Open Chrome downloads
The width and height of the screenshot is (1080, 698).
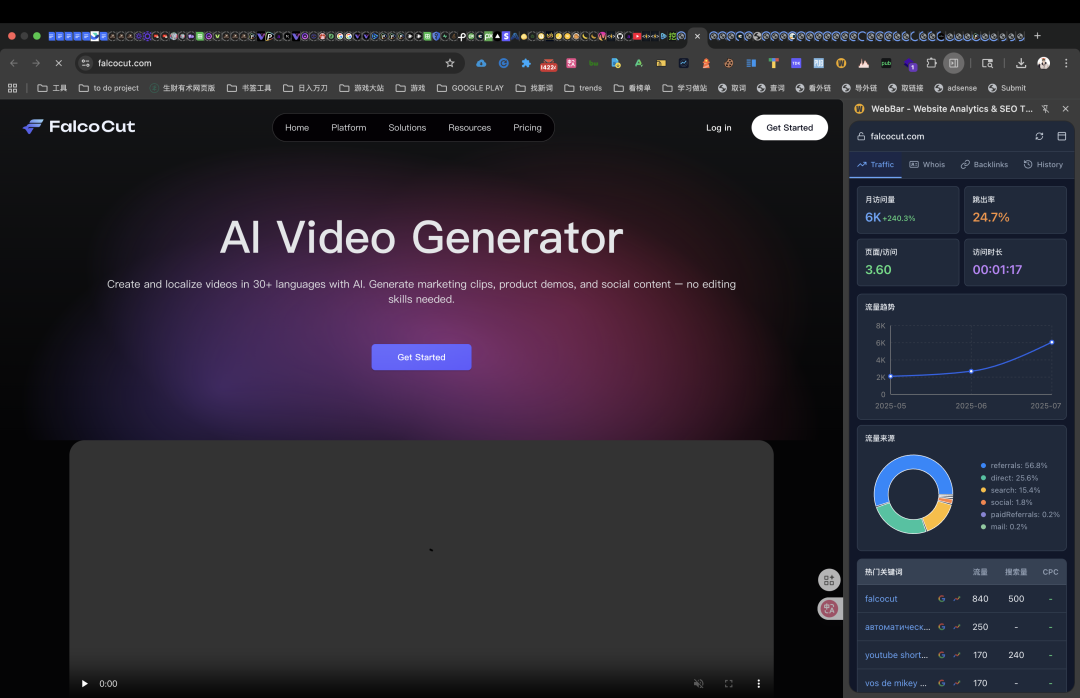(1021, 63)
